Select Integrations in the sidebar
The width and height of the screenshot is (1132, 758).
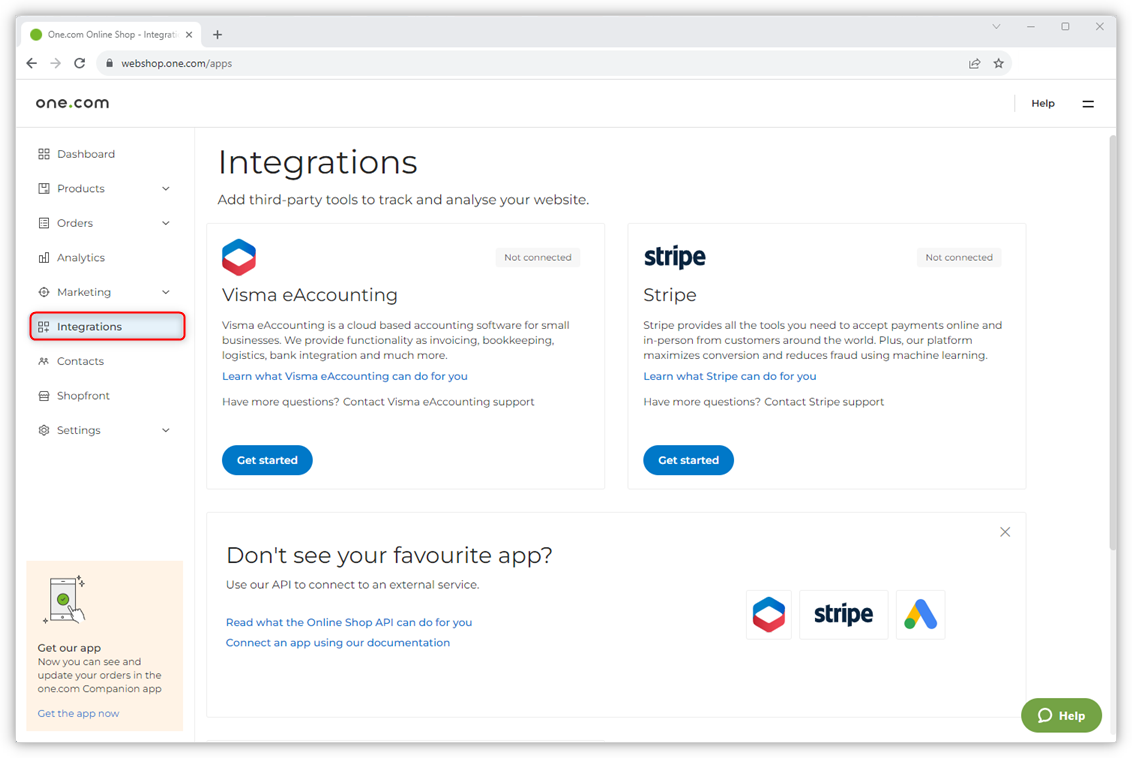pyautogui.click(x=108, y=326)
